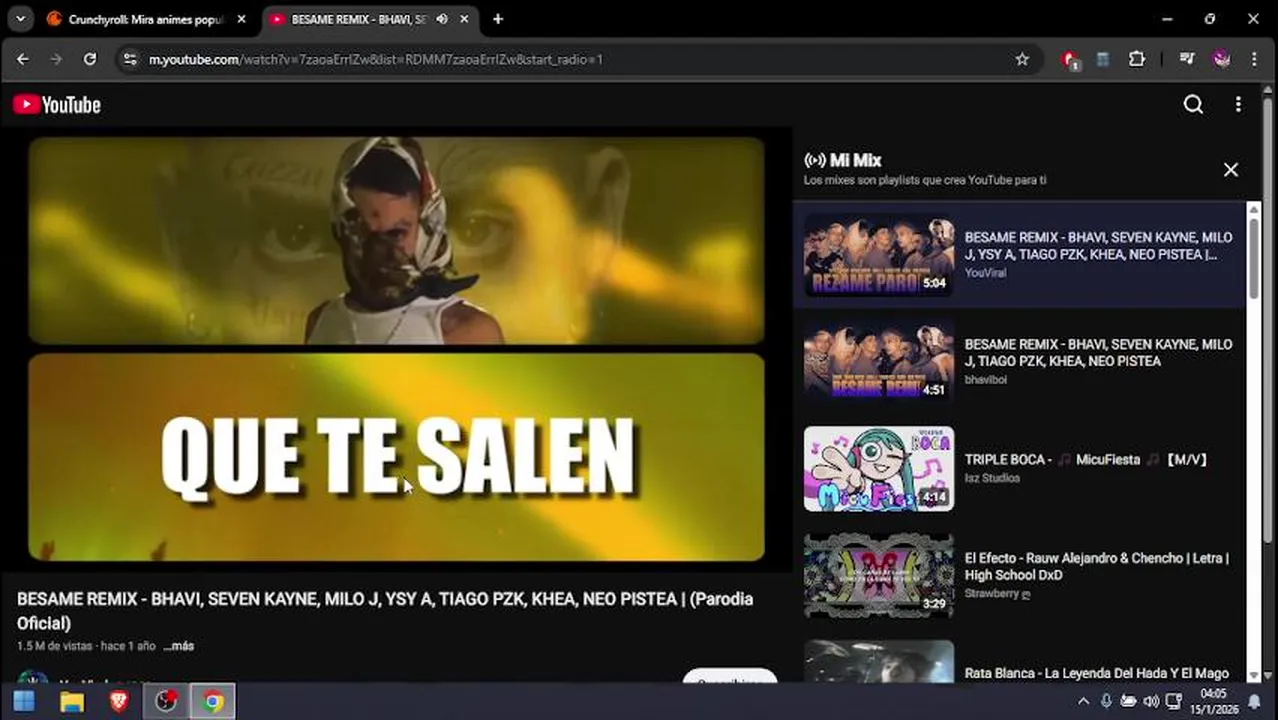
Task: Bookmark this page with the star icon
Action: click(1022, 59)
